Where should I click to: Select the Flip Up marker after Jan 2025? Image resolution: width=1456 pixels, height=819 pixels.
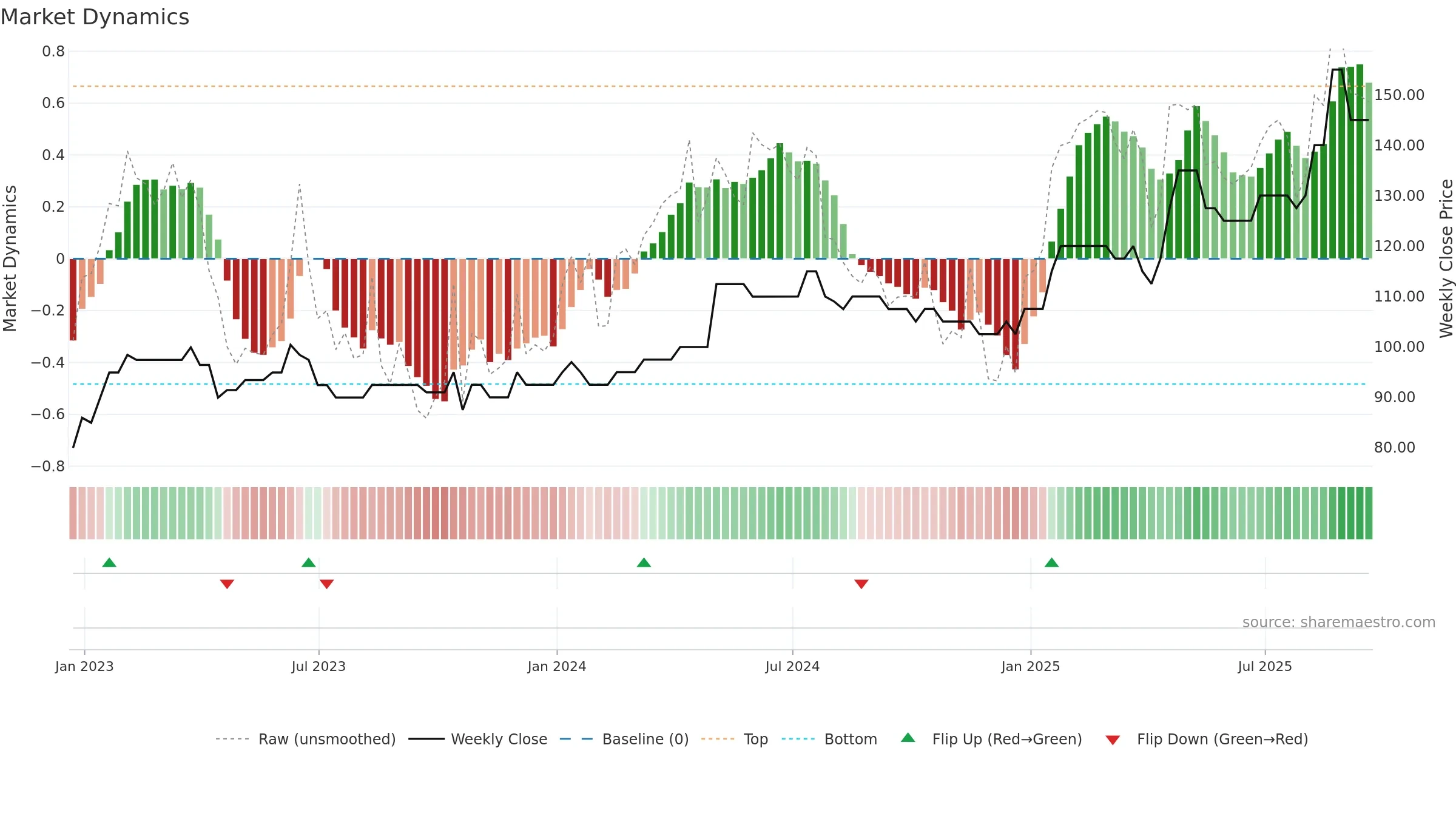pyautogui.click(x=1051, y=562)
